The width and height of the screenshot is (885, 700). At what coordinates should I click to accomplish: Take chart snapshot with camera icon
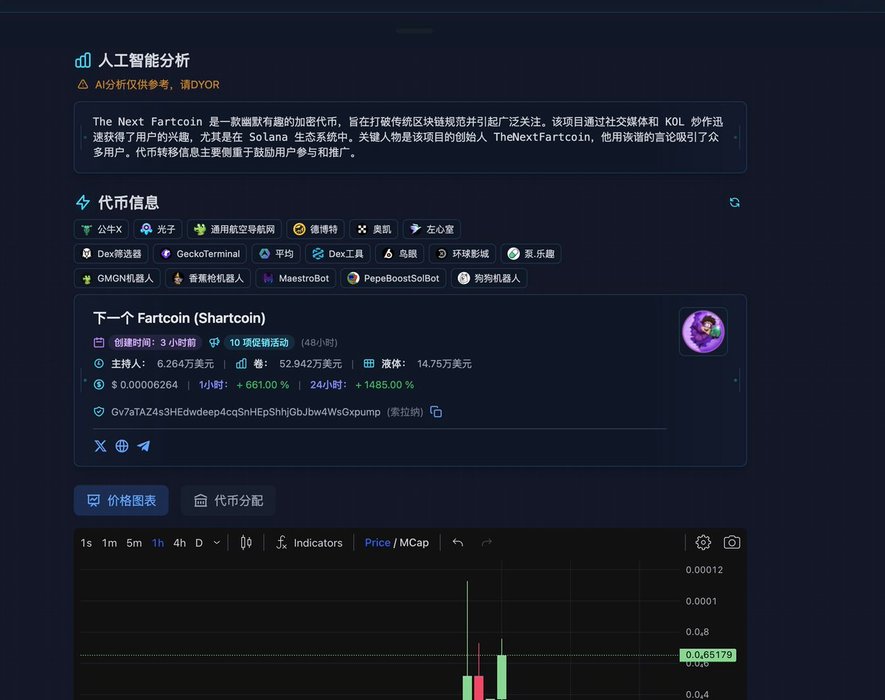(732, 542)
